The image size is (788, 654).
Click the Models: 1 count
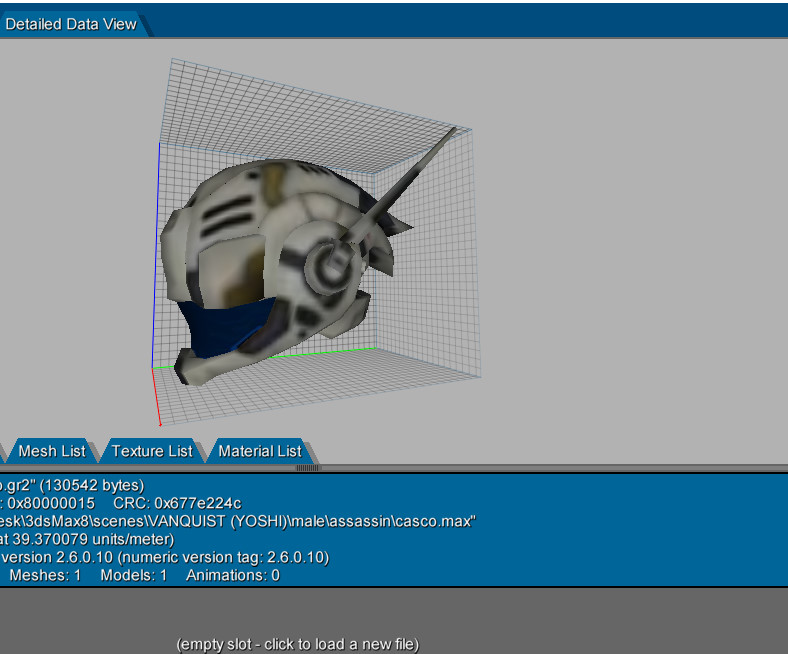click(134, 575)
